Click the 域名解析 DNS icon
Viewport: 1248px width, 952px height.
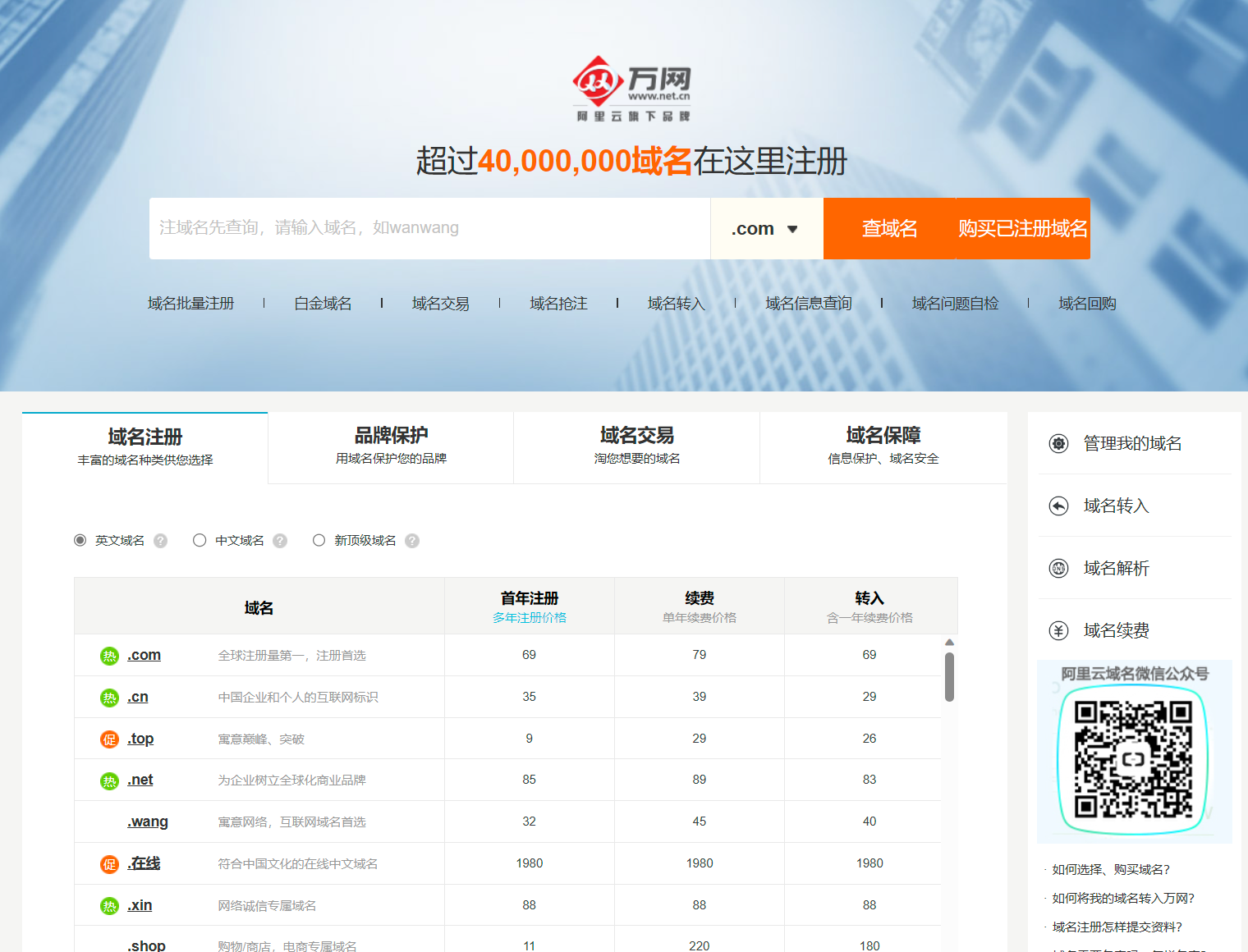coord(1059,569)
